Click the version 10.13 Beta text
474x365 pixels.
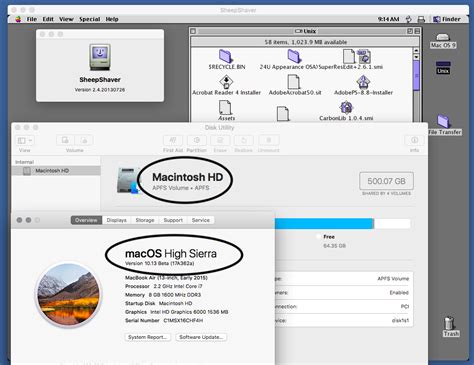[x=159, y=263]
